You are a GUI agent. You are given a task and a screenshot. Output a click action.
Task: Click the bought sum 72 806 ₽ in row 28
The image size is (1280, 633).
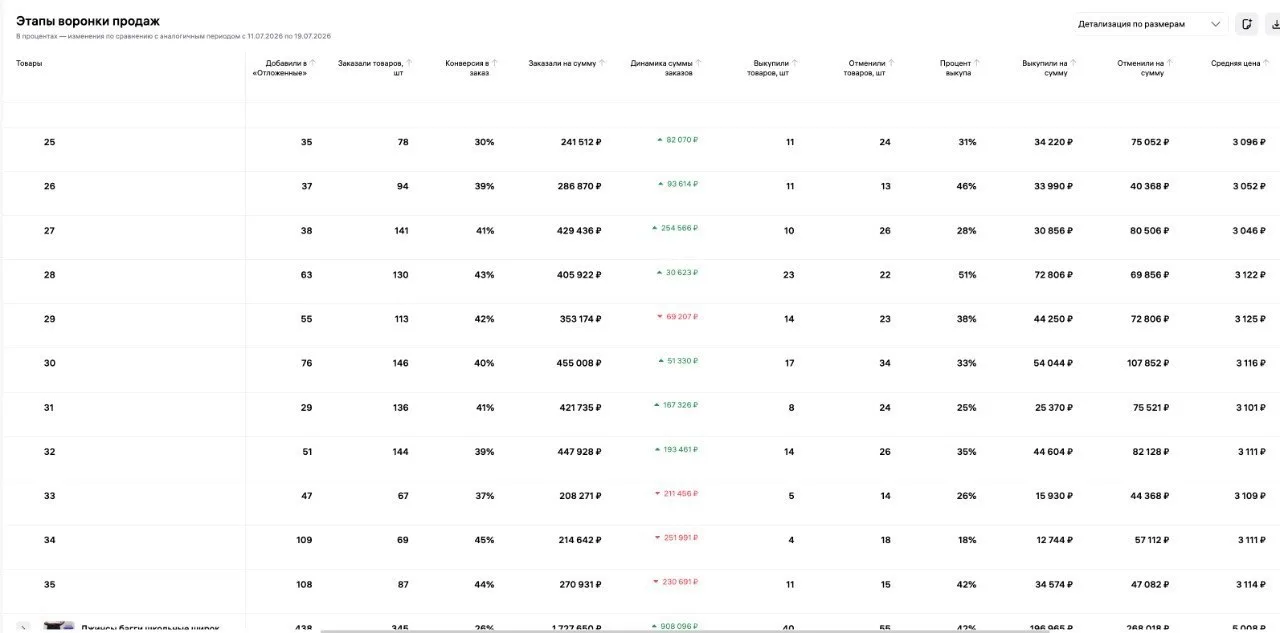1053,275
